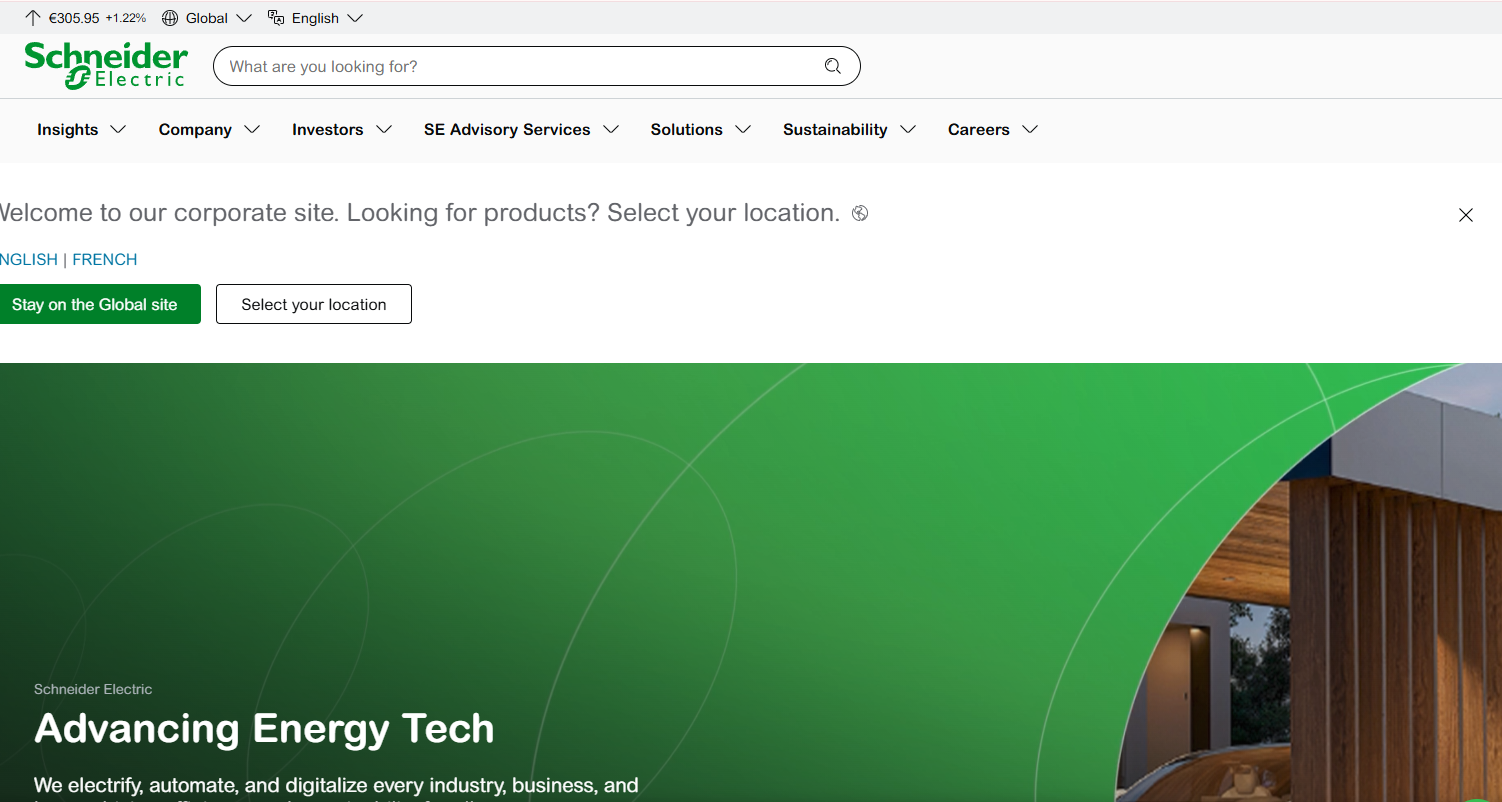The height and width of the screenshot is (802, 1502).
Task: Open the Global region dropdown
Action: [206, 18]
